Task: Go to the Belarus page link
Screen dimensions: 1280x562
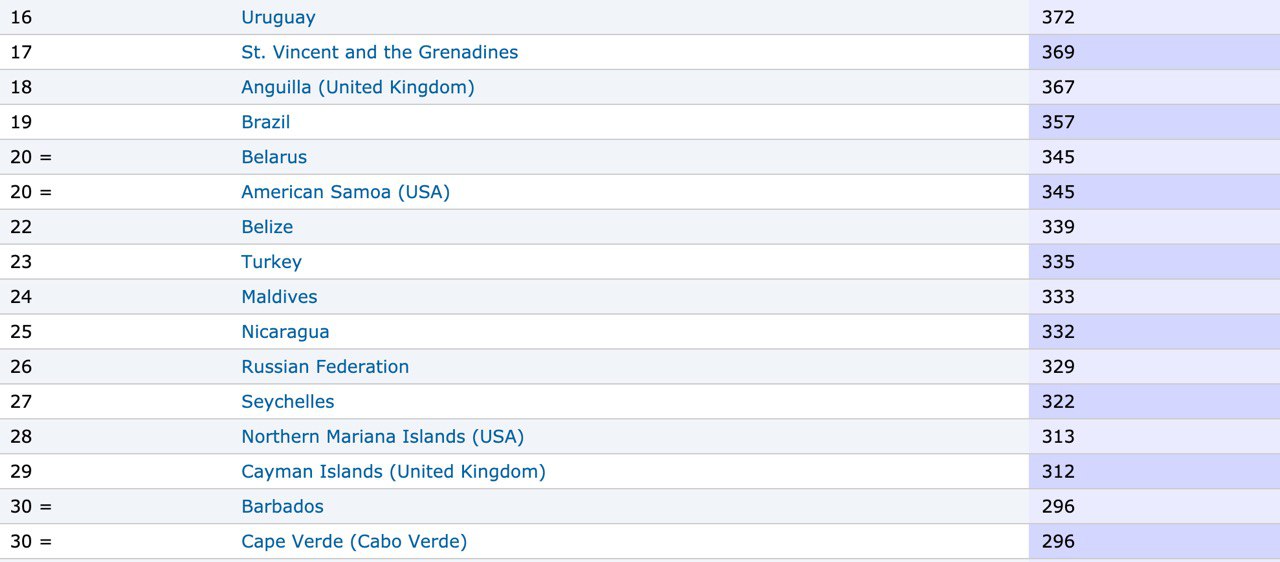Action: (274, 157)
